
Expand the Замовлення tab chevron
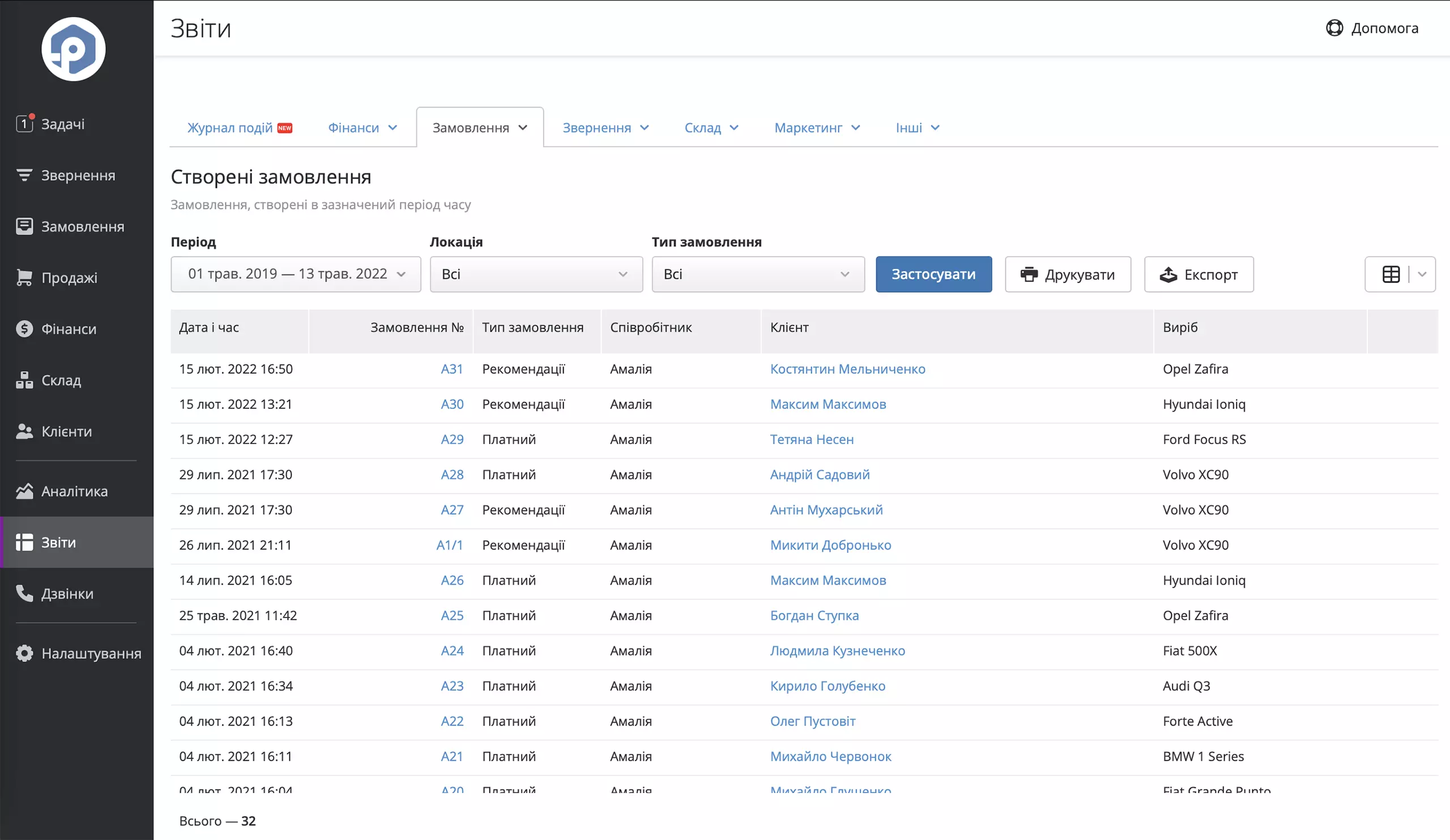coord(522,127)
